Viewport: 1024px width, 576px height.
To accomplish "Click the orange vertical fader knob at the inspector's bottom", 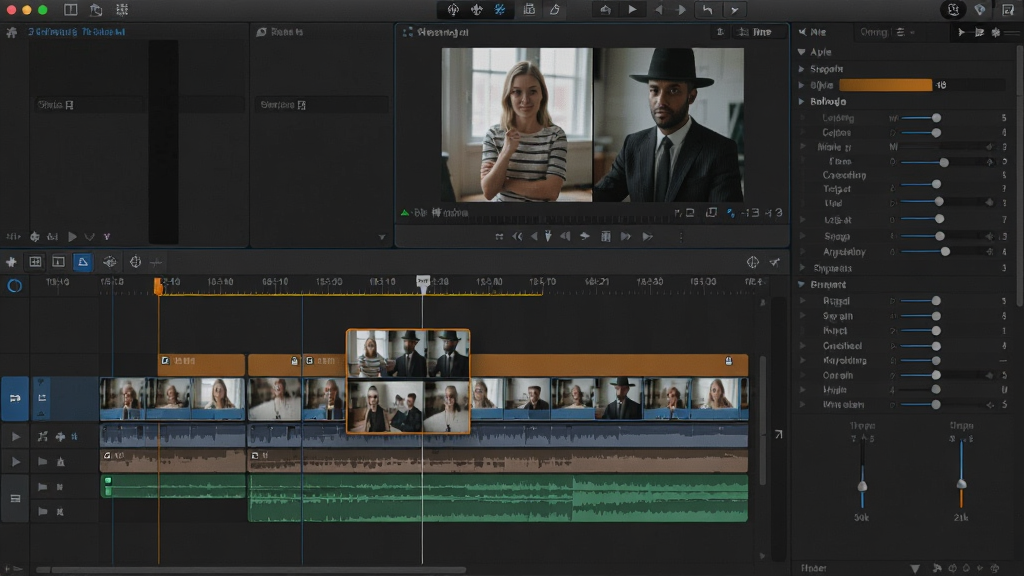I will pos(961,484).
